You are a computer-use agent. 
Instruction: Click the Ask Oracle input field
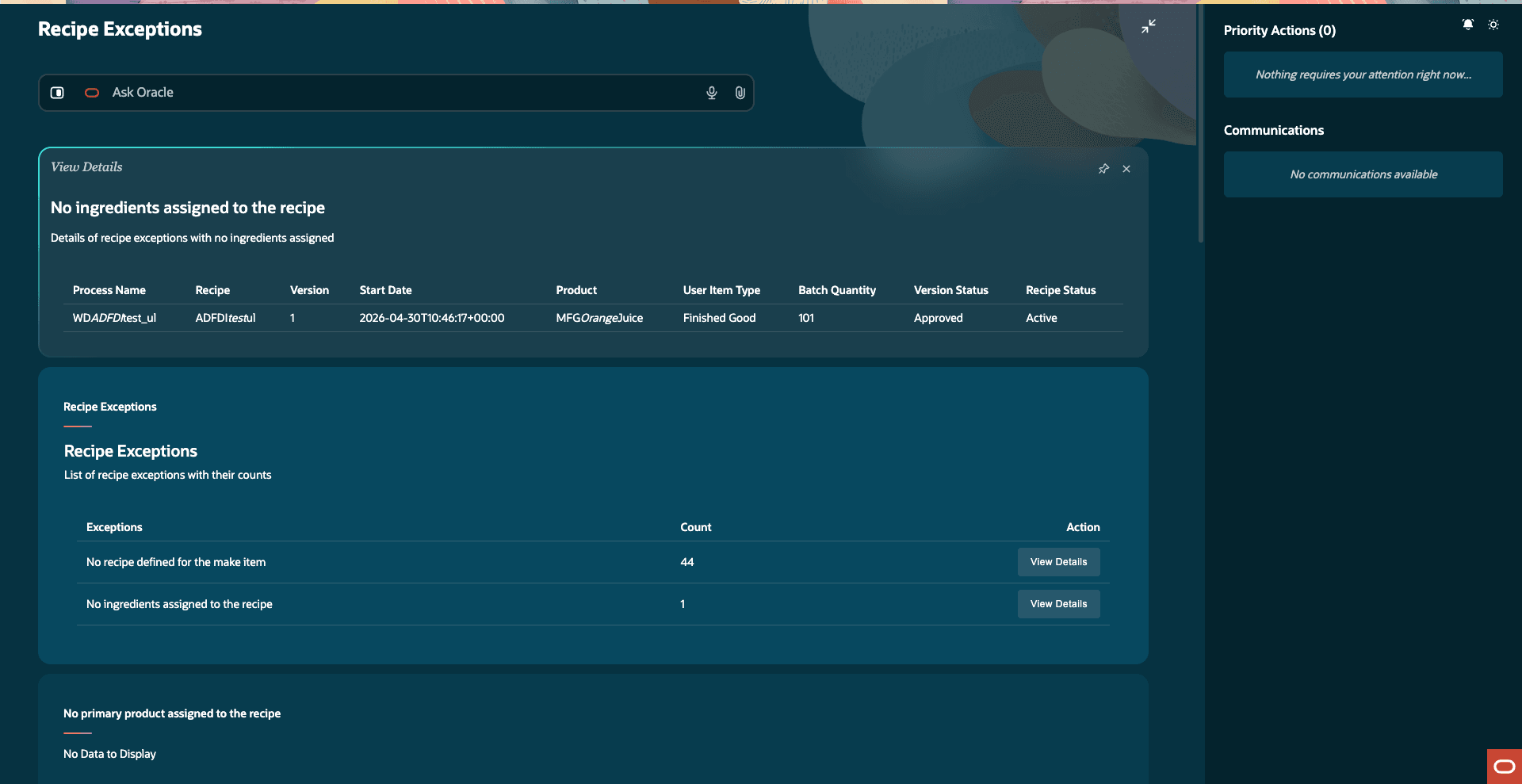click(x=396, y=93)
